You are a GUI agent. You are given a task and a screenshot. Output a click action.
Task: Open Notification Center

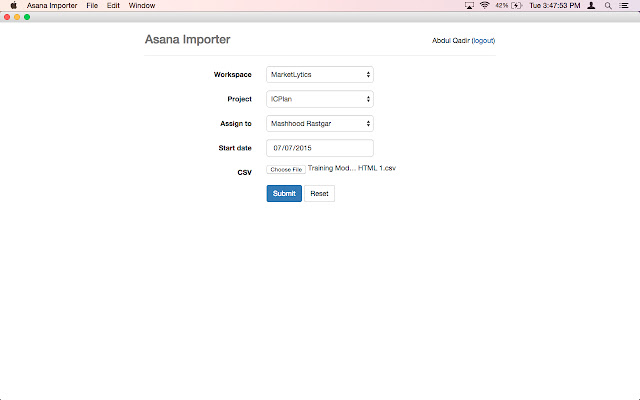(624, 5)
